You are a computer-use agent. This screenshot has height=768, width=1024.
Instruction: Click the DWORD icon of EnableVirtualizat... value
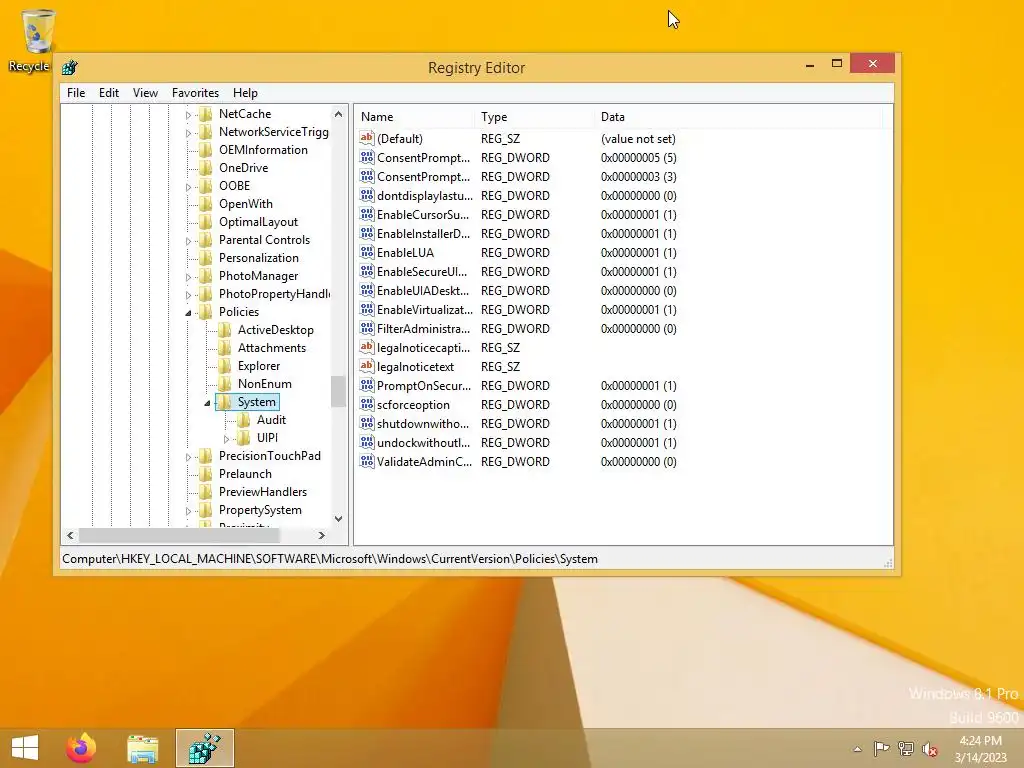coord(366,309)
